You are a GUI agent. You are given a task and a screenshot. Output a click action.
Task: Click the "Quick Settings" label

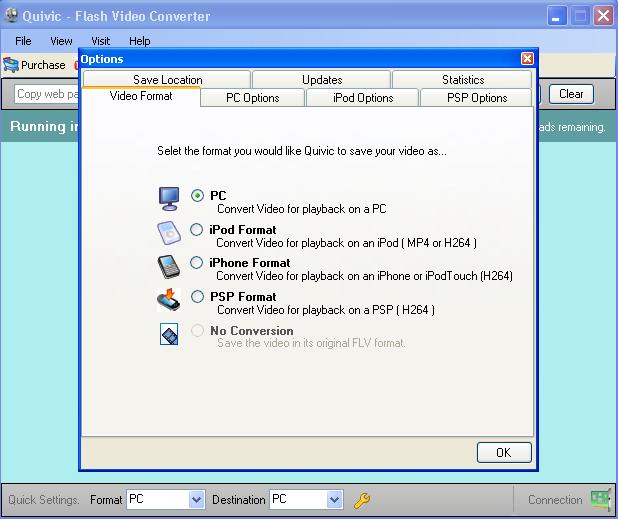(43, 500)
